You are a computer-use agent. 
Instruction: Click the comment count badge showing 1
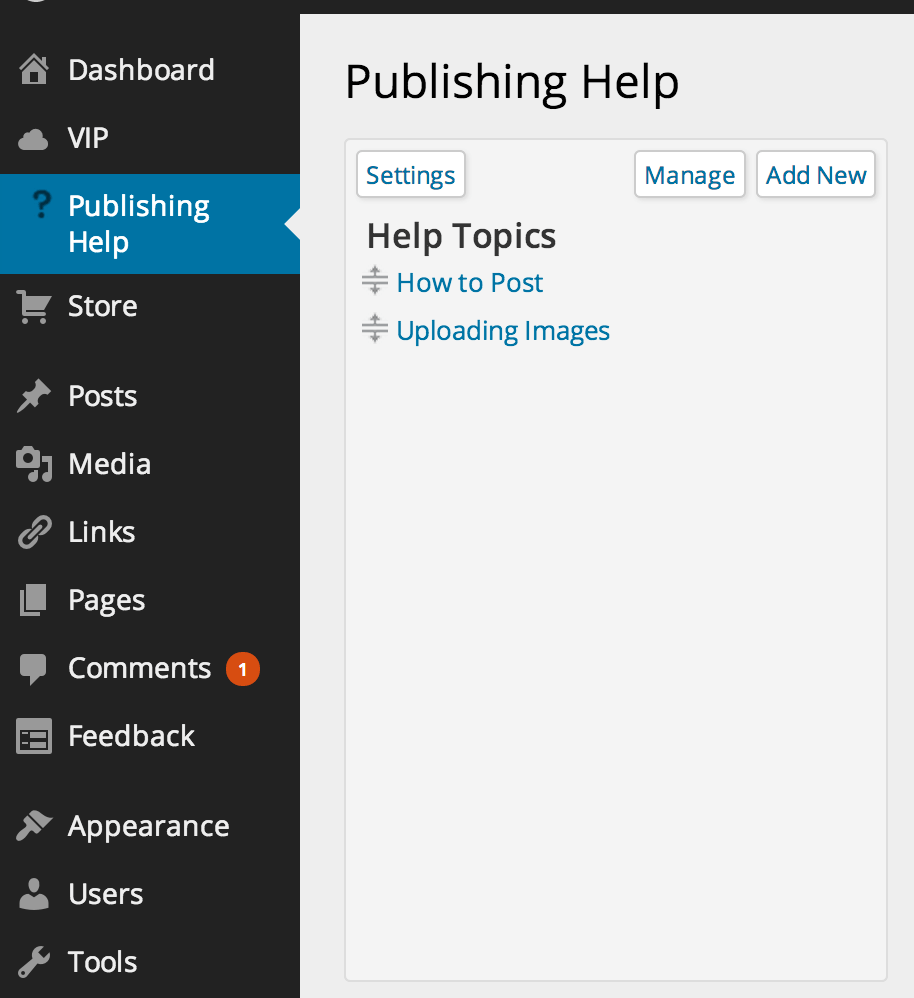[242, 668]
